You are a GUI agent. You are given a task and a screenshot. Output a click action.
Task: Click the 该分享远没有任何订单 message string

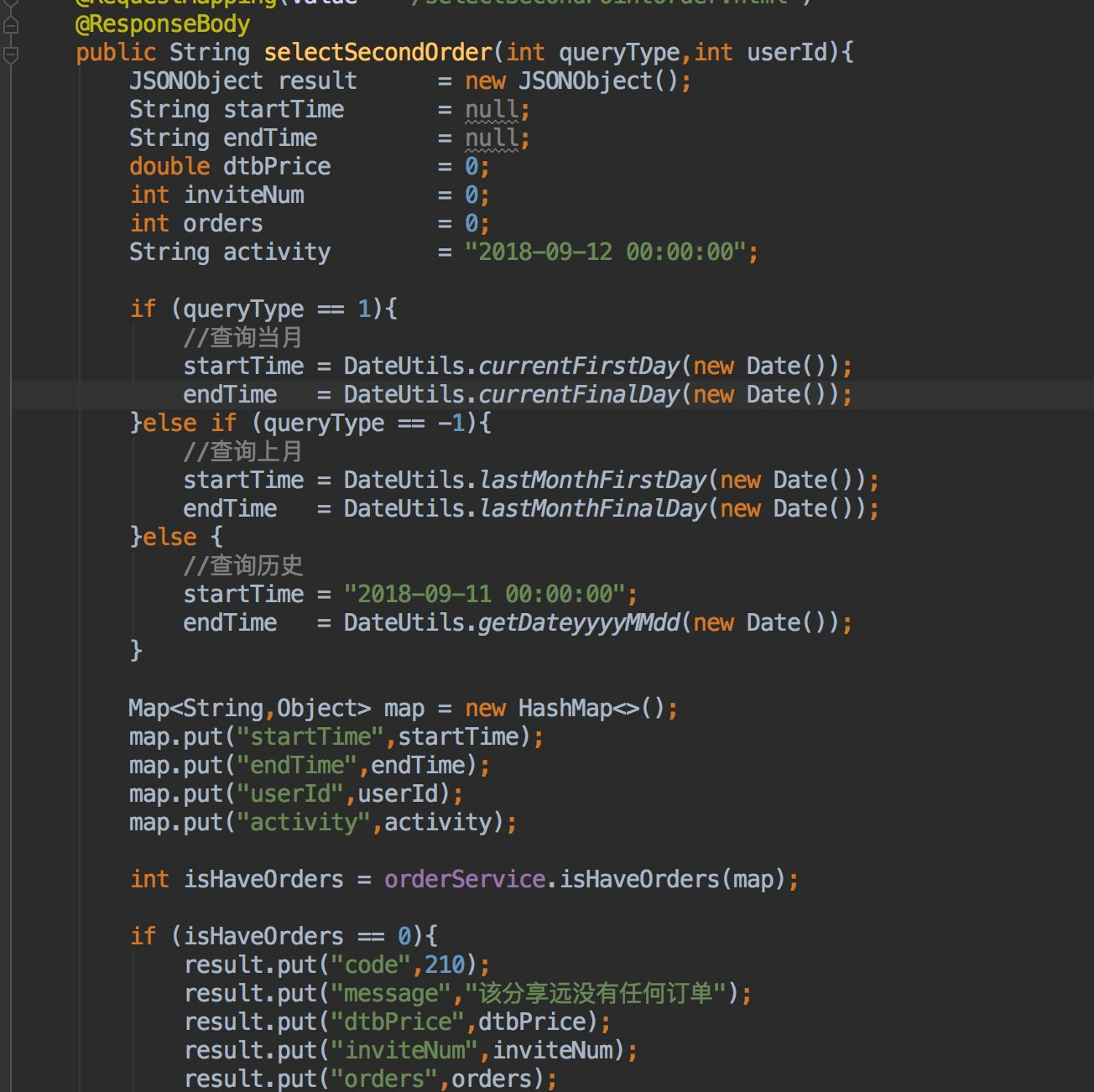[596, 994]
